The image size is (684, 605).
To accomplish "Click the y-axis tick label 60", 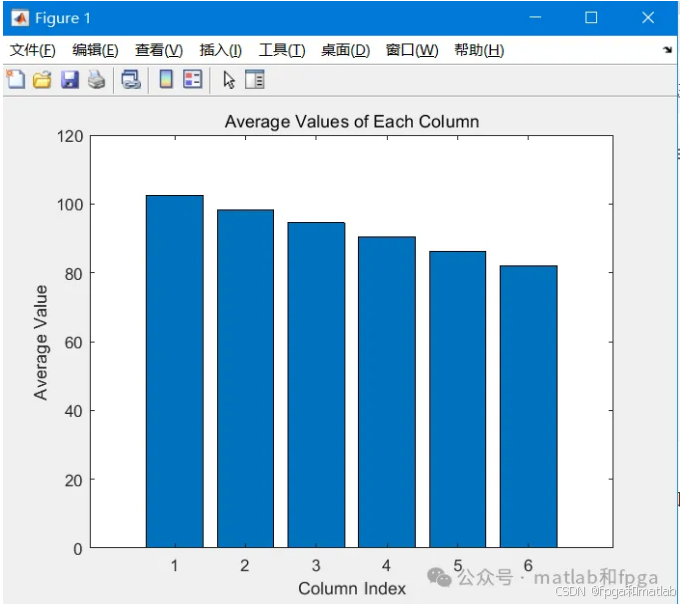I will tap(74, 342).
